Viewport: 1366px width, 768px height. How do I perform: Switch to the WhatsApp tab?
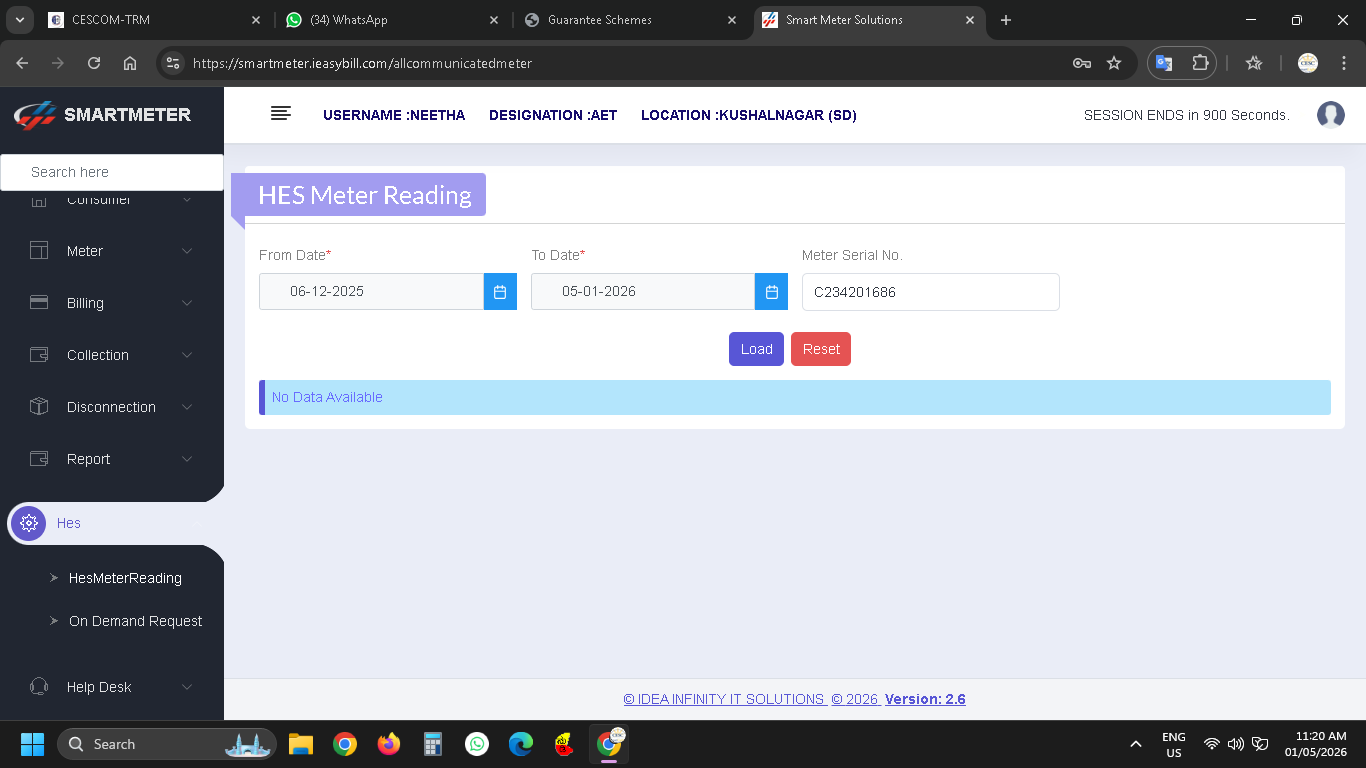click(391, 20)
